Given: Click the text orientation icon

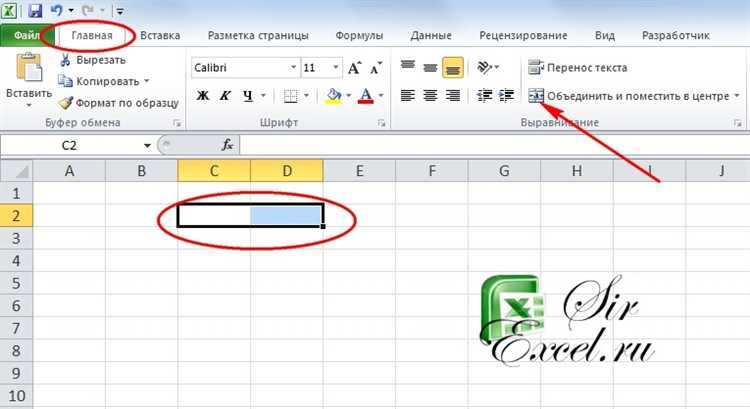Looking at the screenshot, I should pos(484,67).
